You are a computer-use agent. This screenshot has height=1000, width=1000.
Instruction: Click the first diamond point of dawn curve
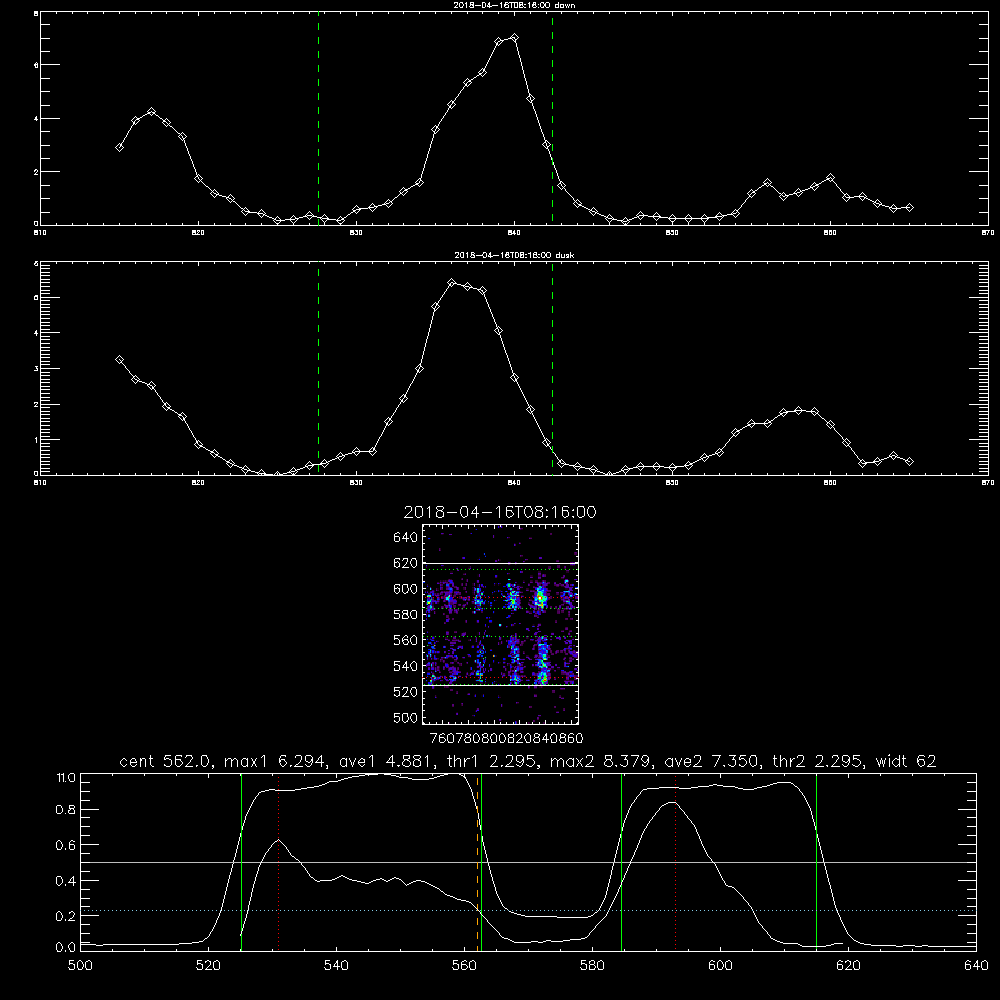pos(119,147)
